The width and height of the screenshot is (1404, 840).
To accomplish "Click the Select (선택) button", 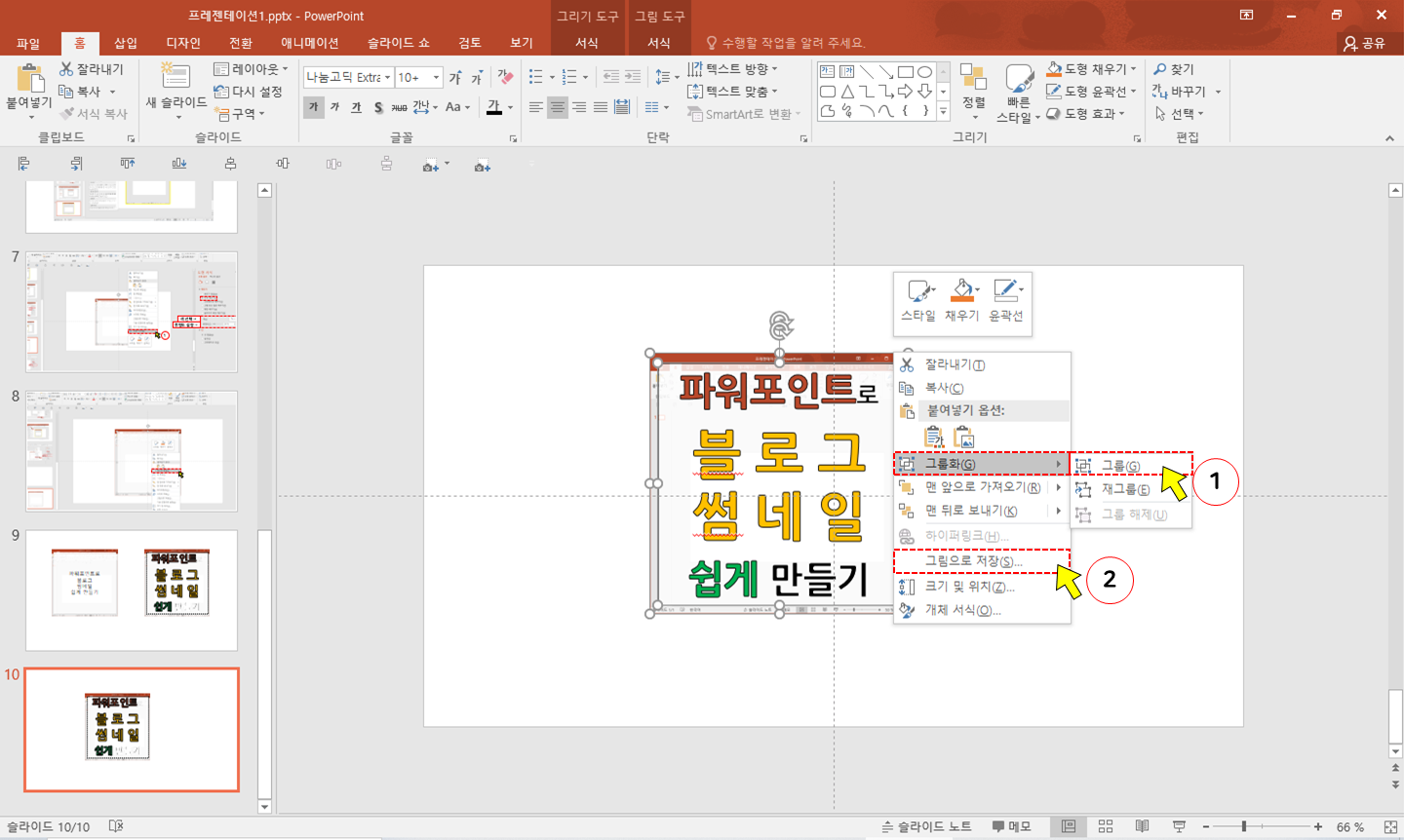I will [x=1180, y=113].
